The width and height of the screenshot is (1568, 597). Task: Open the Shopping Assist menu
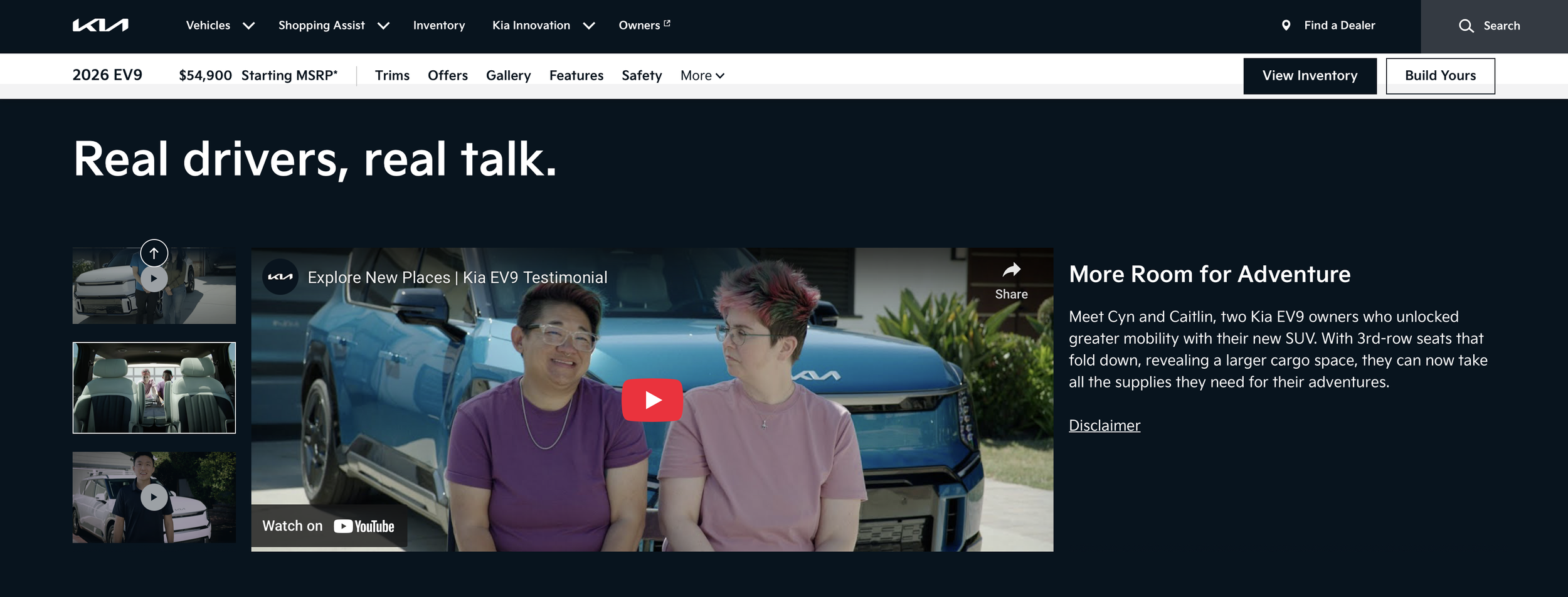(x=321, y=25)
